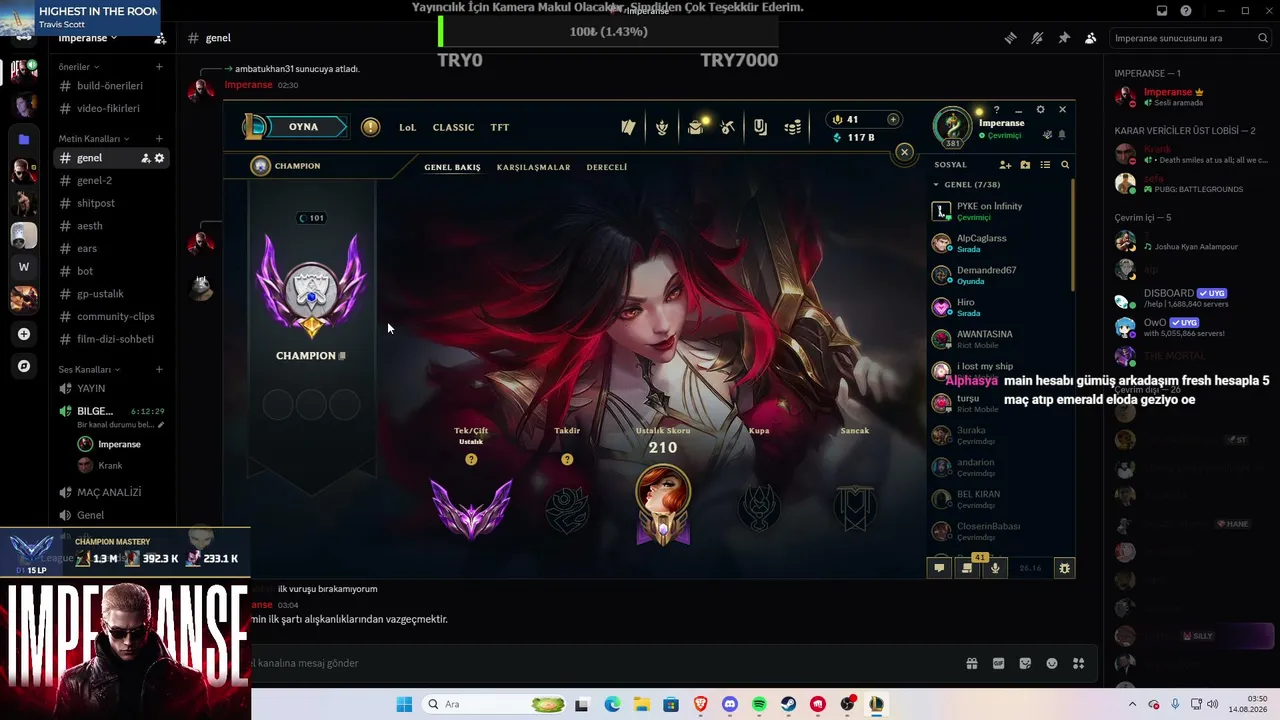Add Riot Points with the plus button
The width and height of the screenshot is (1280, 720).
coord(893,119)
